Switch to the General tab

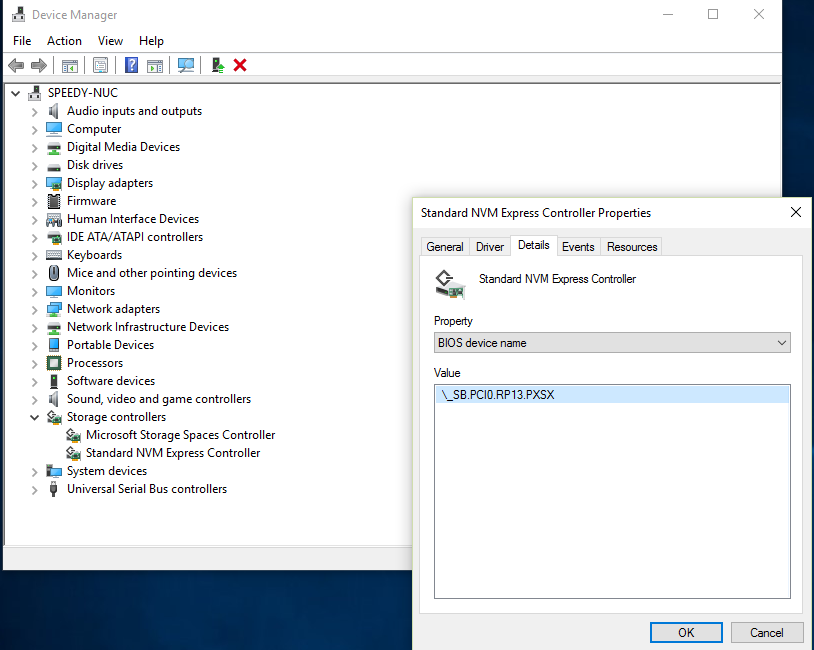pos(445,247)
